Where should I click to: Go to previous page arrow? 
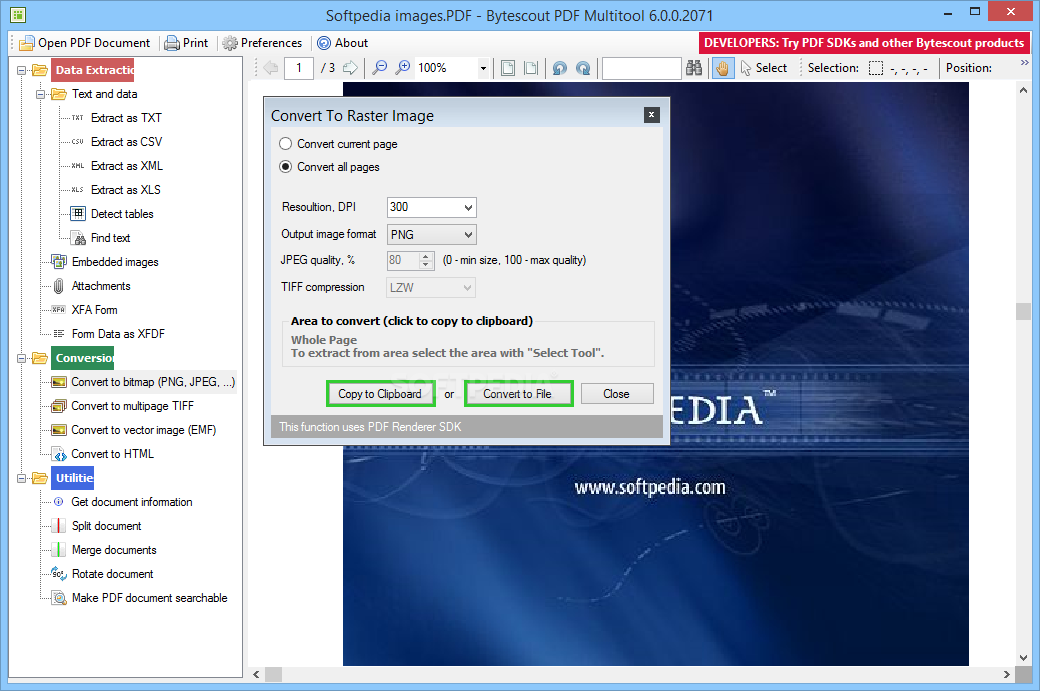pos(270,68)
